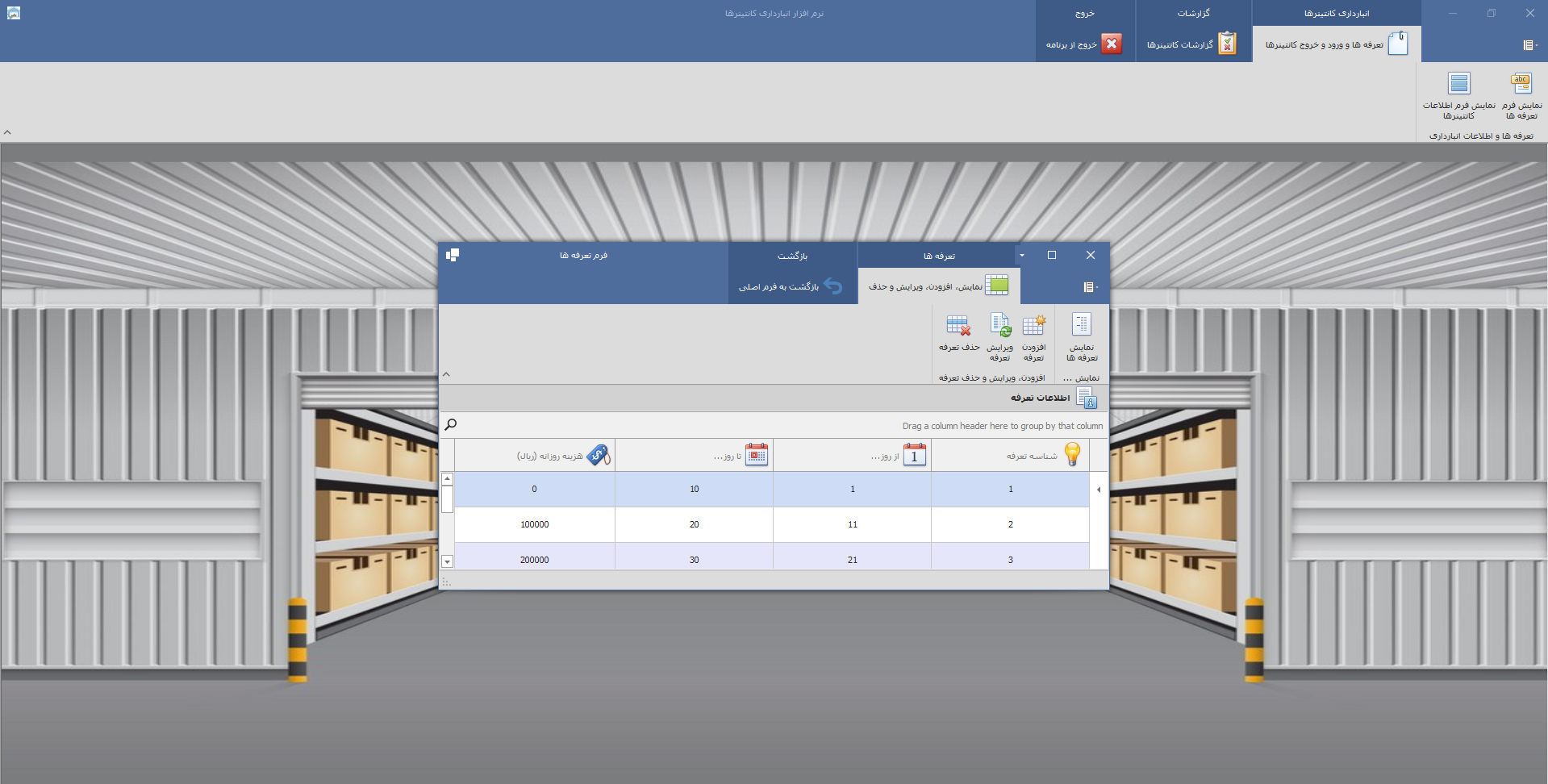1548x784 pixels.
Task: Open the dropdown arrow in tariff dialog title bar
Action: pos(1022,256)
